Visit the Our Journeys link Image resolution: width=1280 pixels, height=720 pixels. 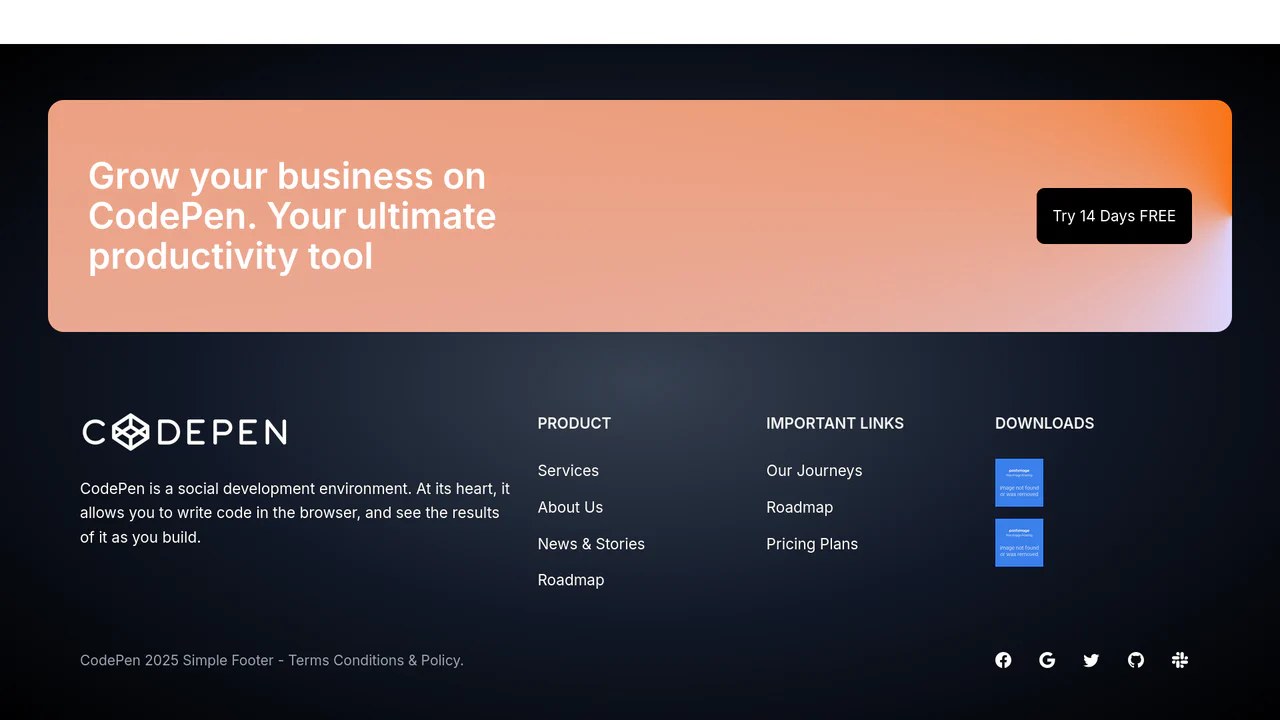(x=814, y=471)
